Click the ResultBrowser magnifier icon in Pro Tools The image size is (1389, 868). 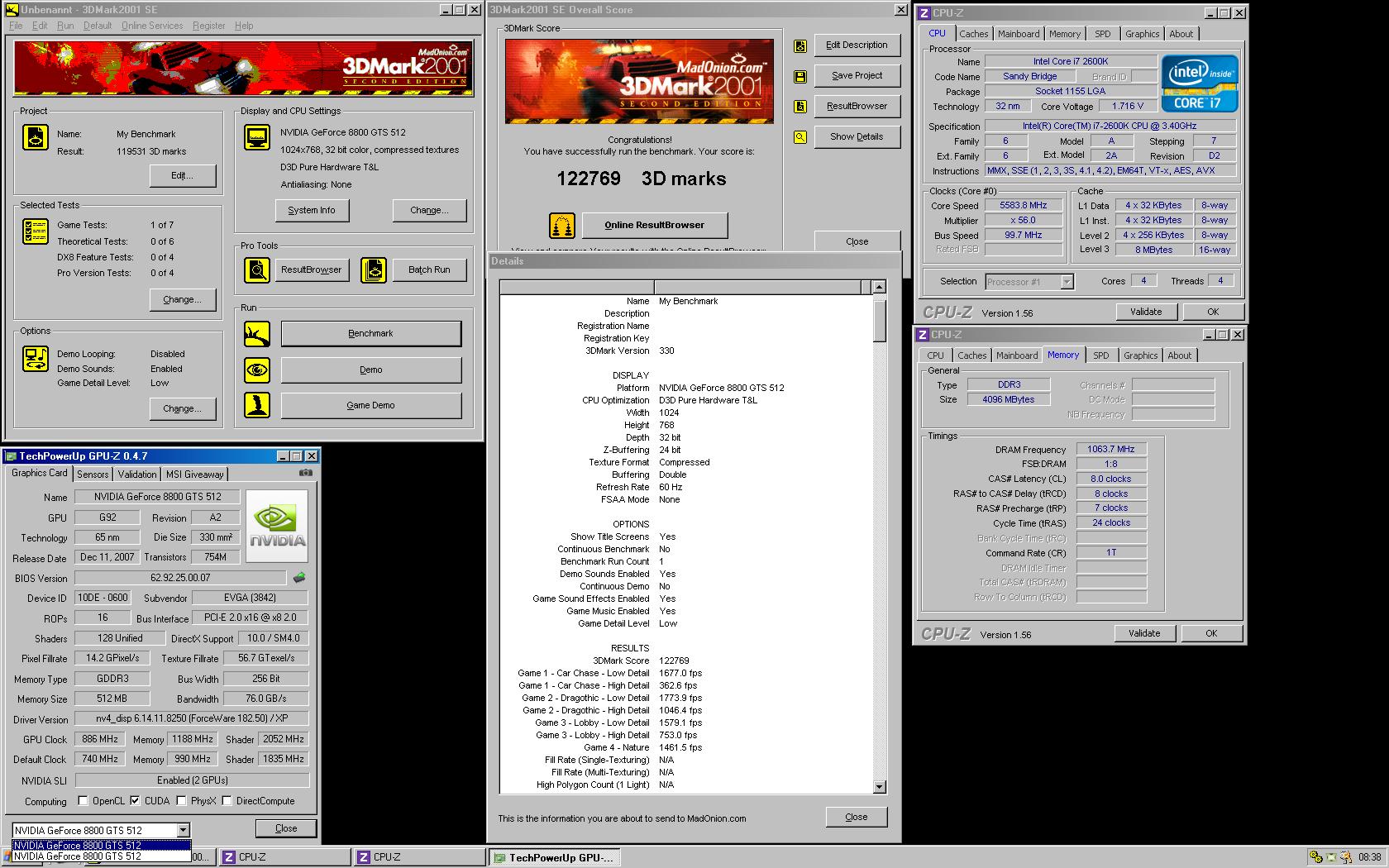click(x=257, y=269)
